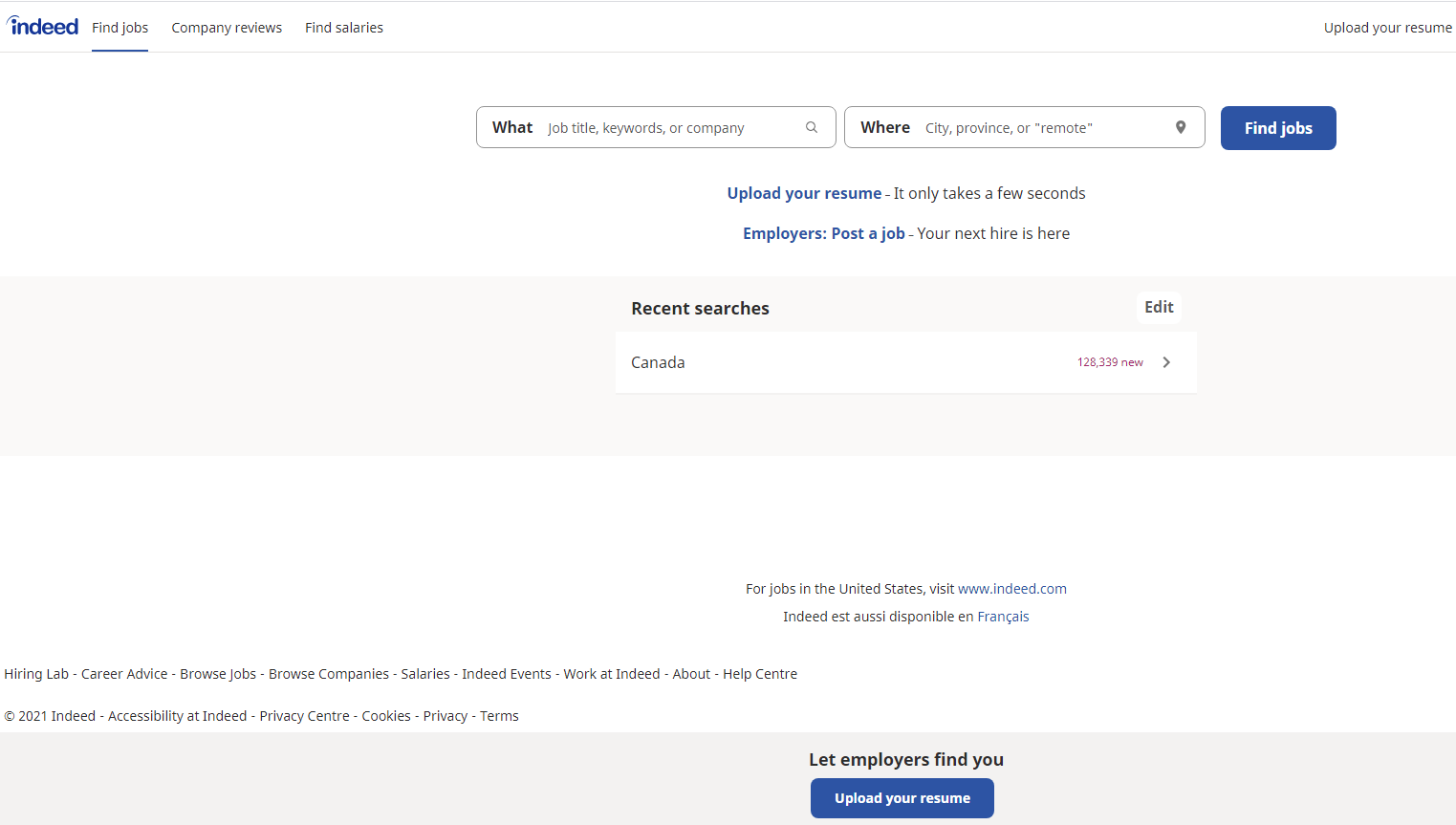Switch the site language to Français
The width and height of the screenshot is (1456, 825).
1003,617
